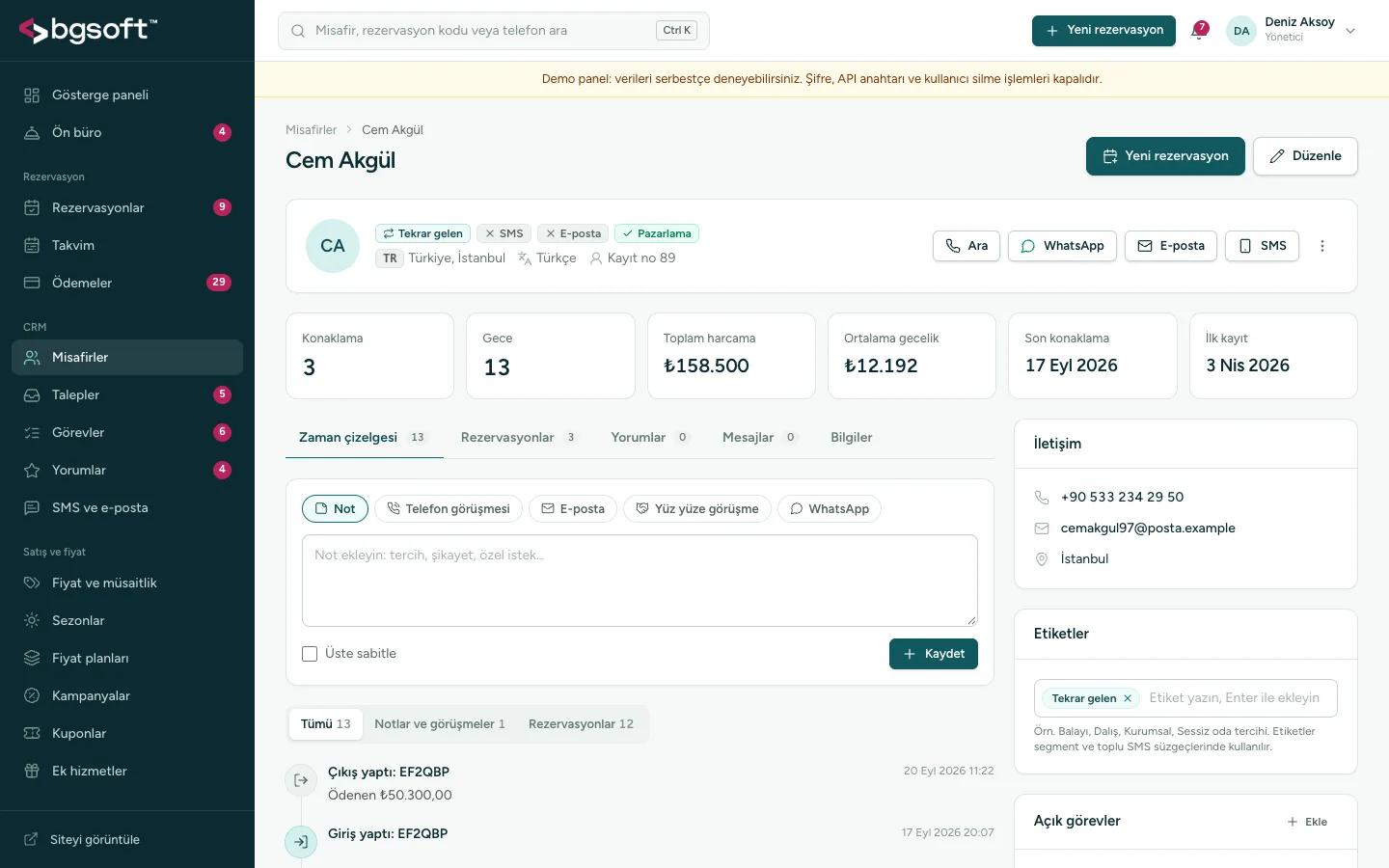Viewport: 1389px width, 868px height.
Task: Filter timeline by Notlar ve görüşmeler
Action: coord(440,723)
